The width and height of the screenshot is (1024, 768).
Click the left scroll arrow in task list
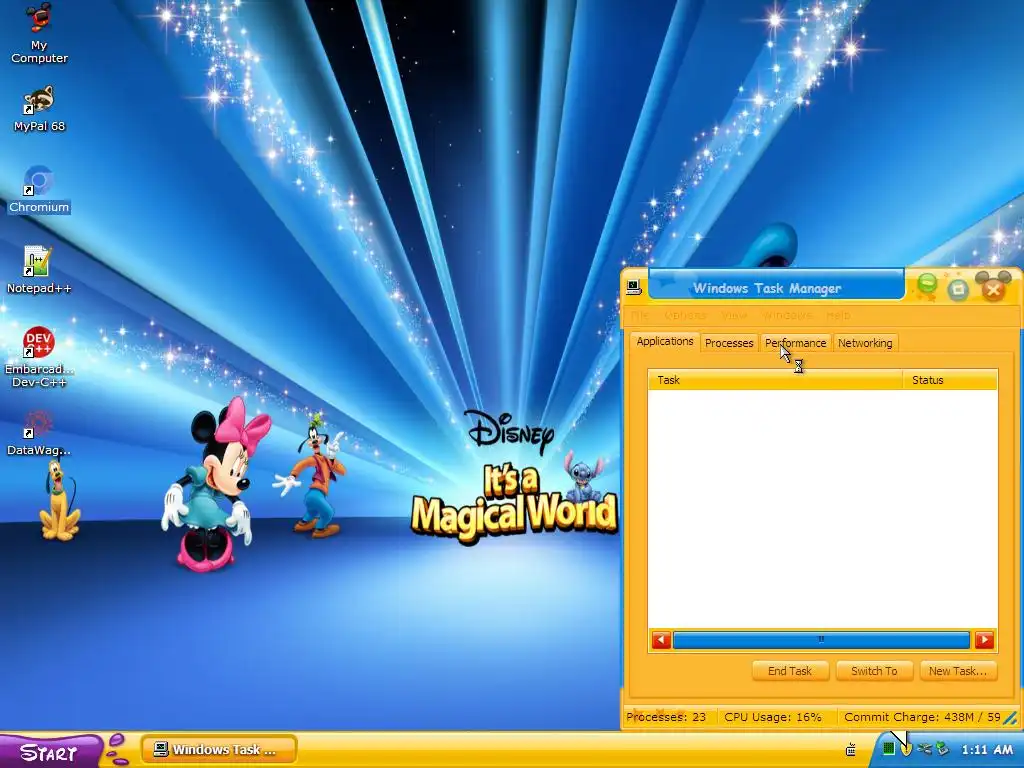pos(661,640)
